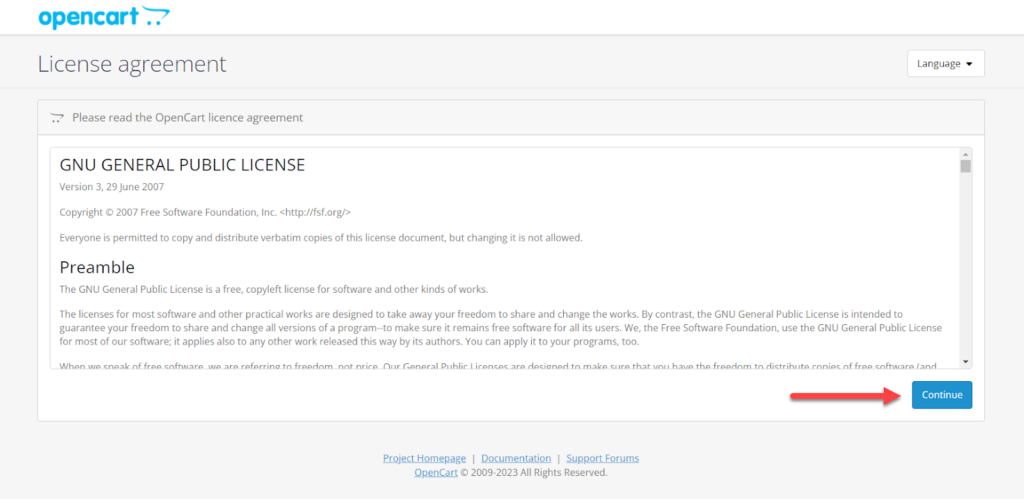
Task: Click the 'GNU GENERAL PUBLIC LICENSE' heading
Action: [x=182, y=165]
